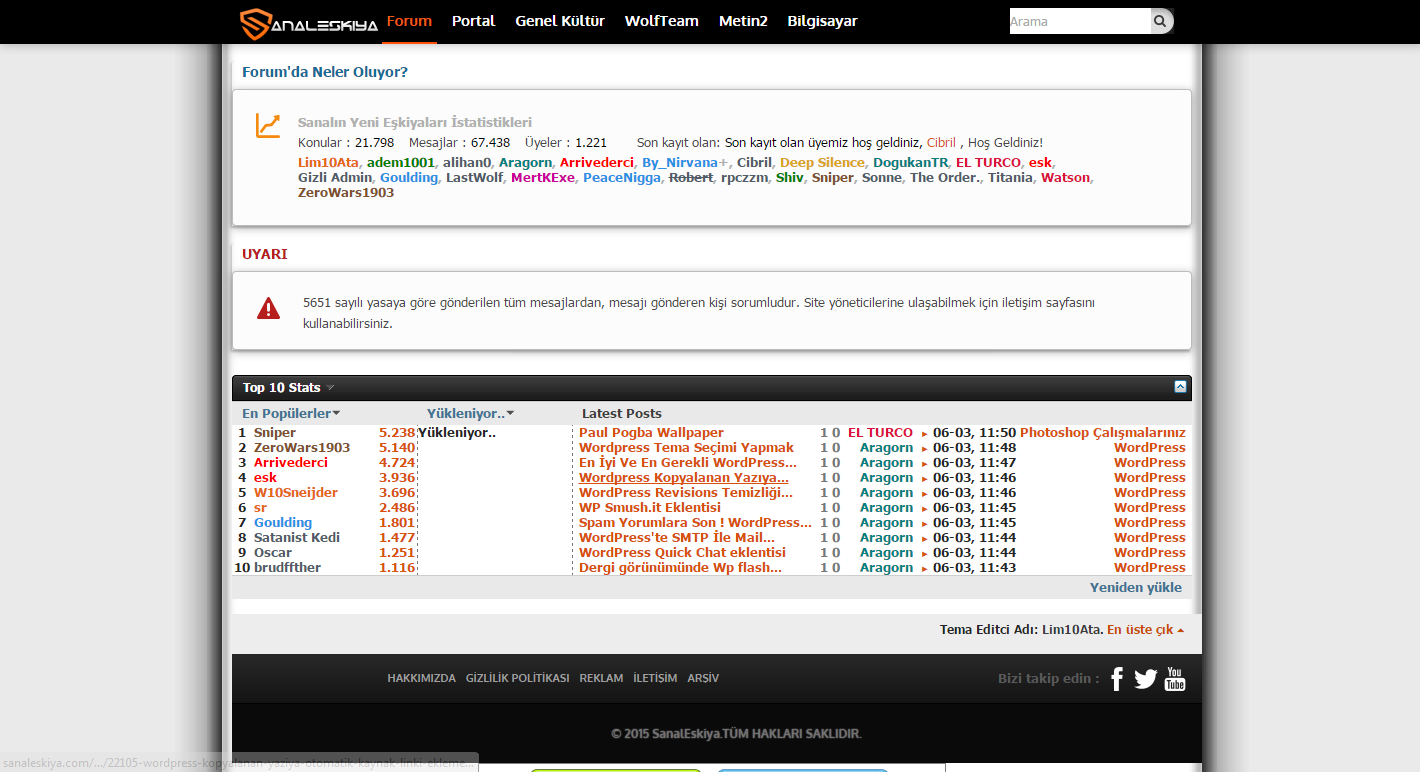Click in the Arama search field
This screenshot has width=1420, height=772.
[1080, 21]
